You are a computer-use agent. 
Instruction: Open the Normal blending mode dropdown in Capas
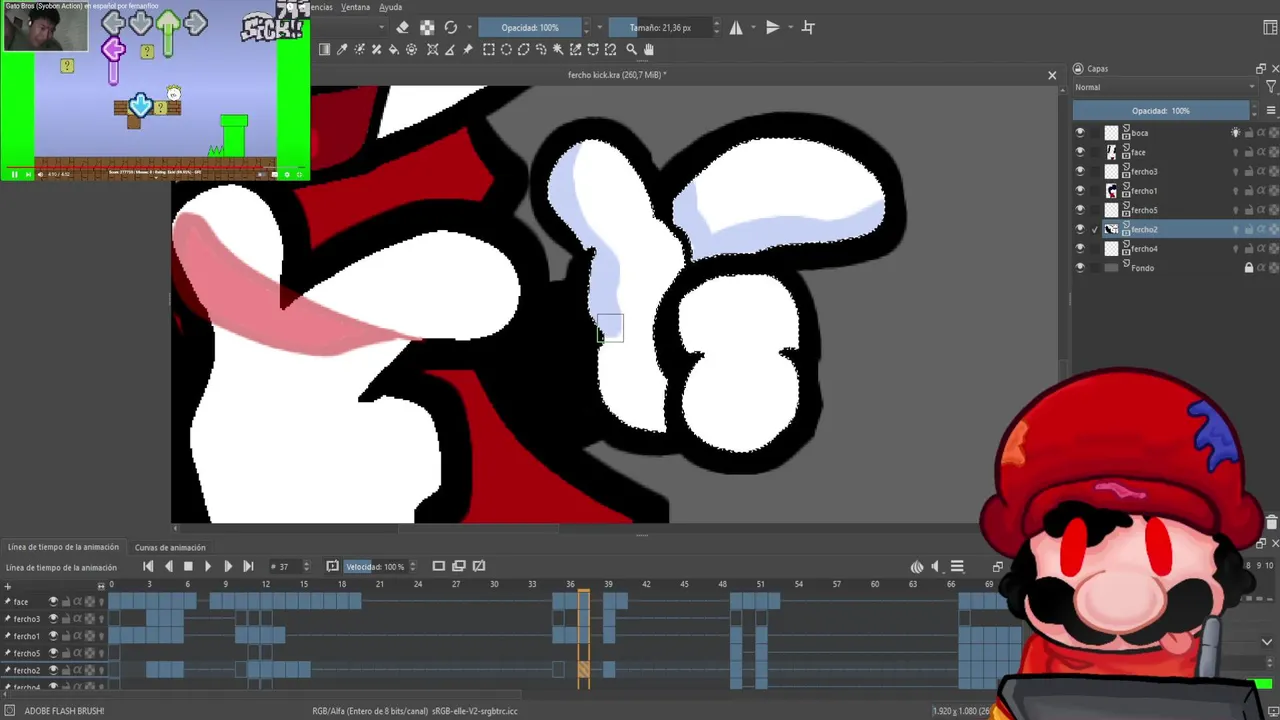[x=1165, y=87]
